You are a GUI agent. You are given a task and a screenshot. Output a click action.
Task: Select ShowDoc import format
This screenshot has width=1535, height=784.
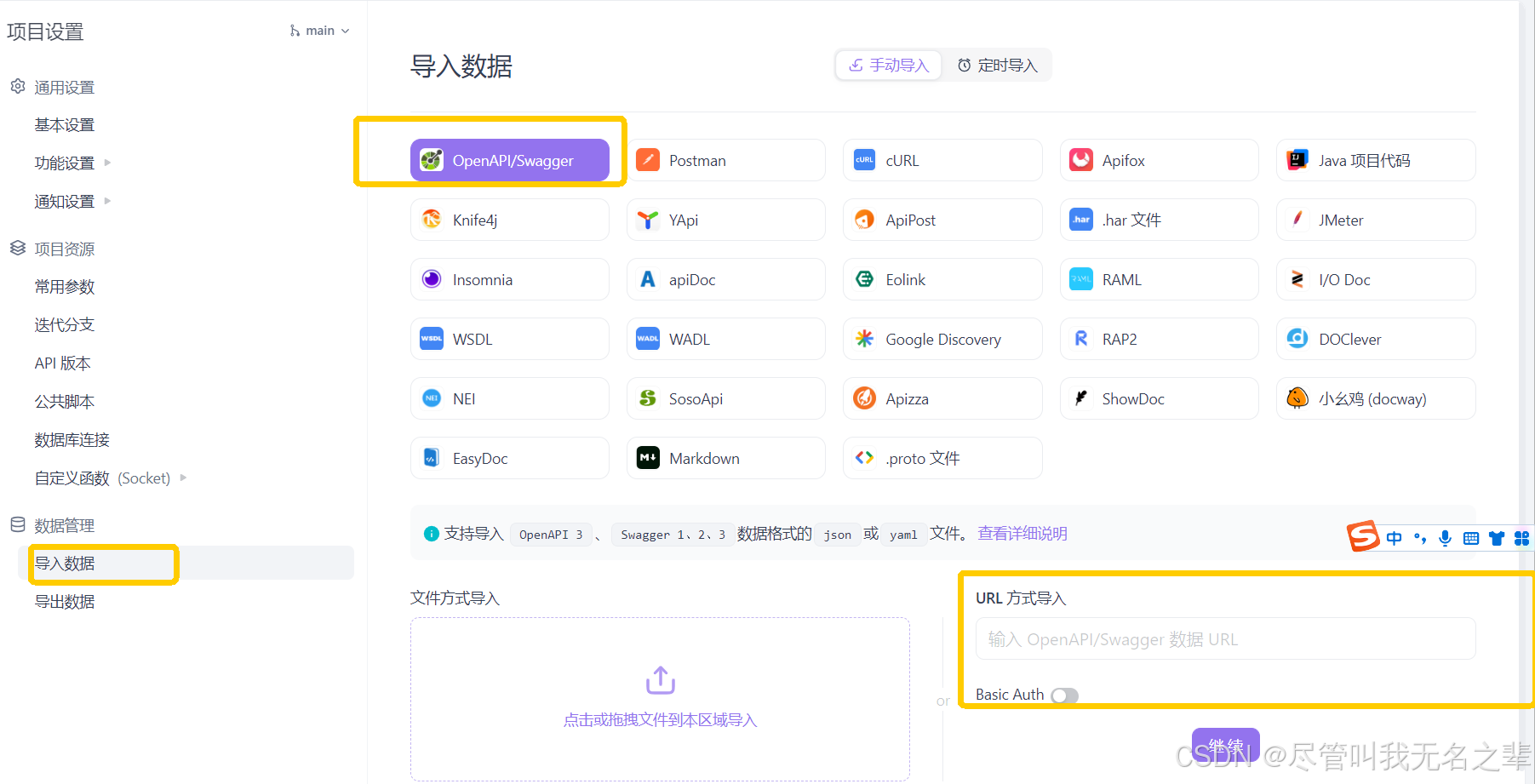click(1159, 398)
